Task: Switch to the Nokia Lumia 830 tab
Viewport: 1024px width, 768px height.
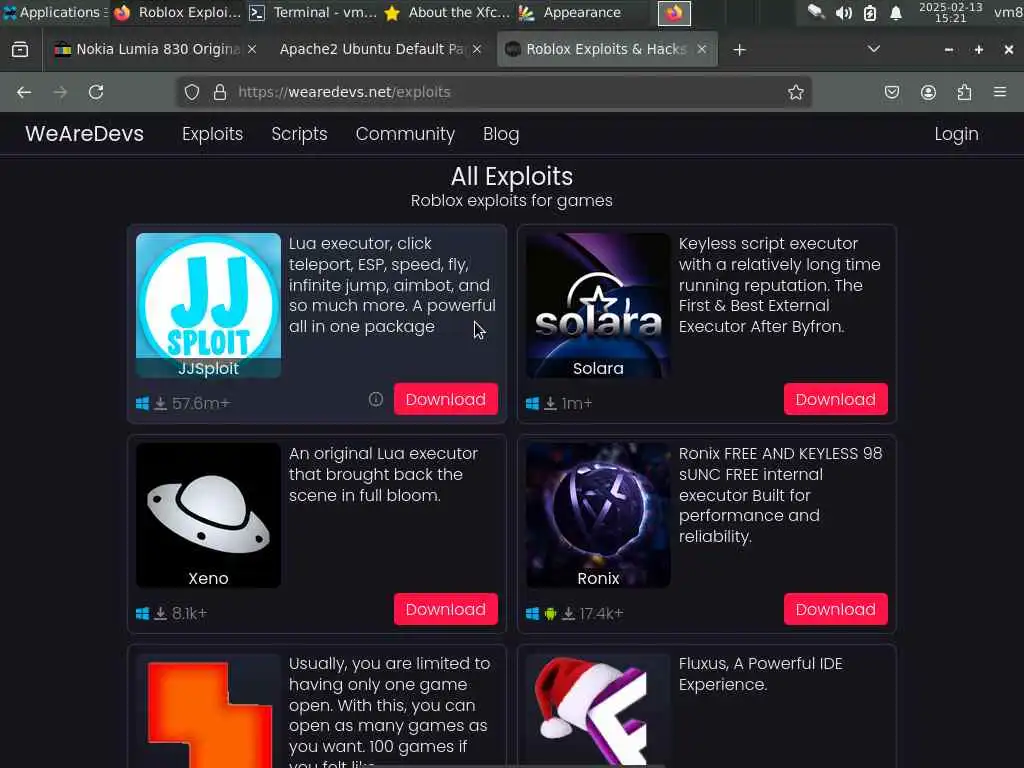Action: 157,49
